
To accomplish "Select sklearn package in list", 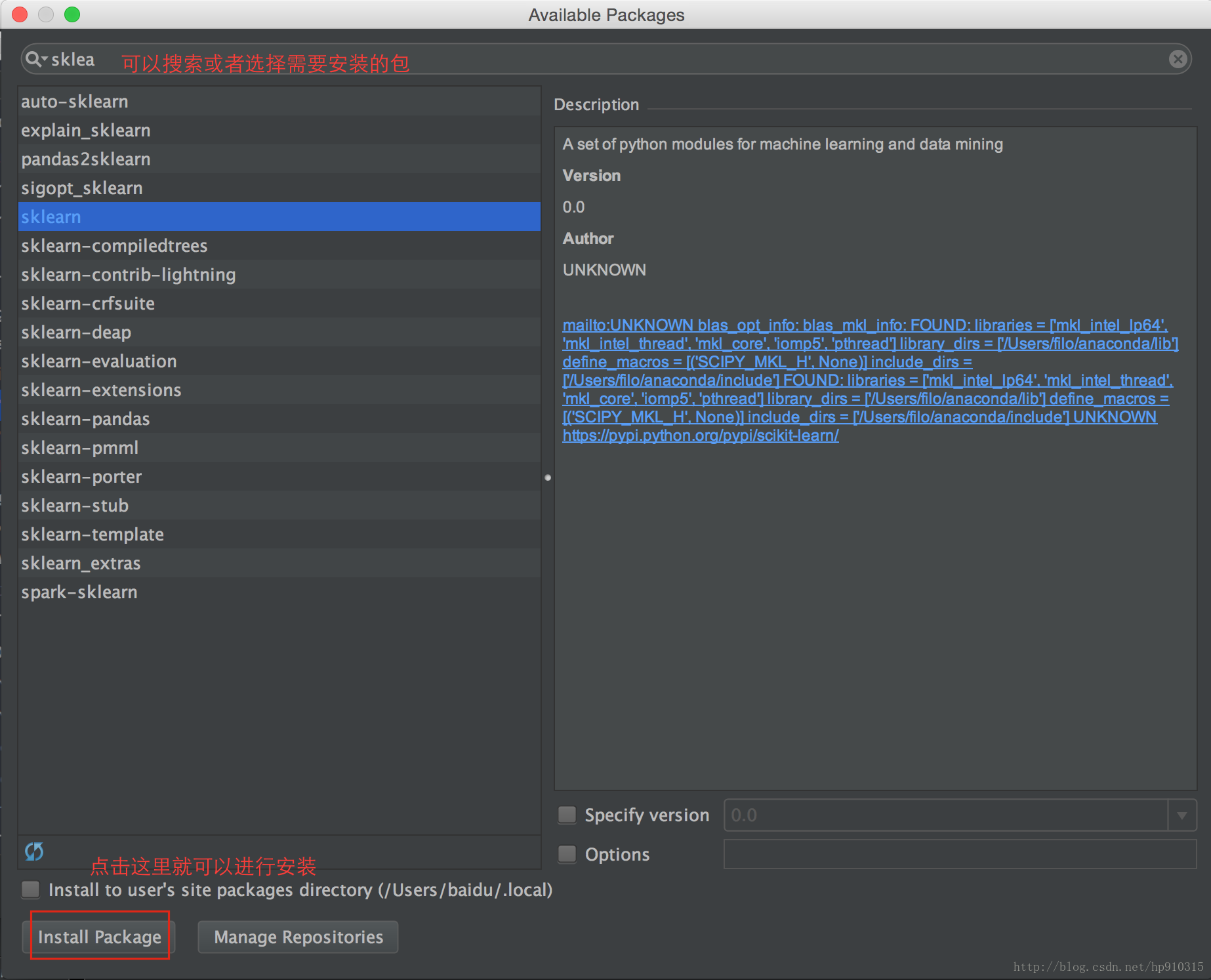I will click(51, 217).
